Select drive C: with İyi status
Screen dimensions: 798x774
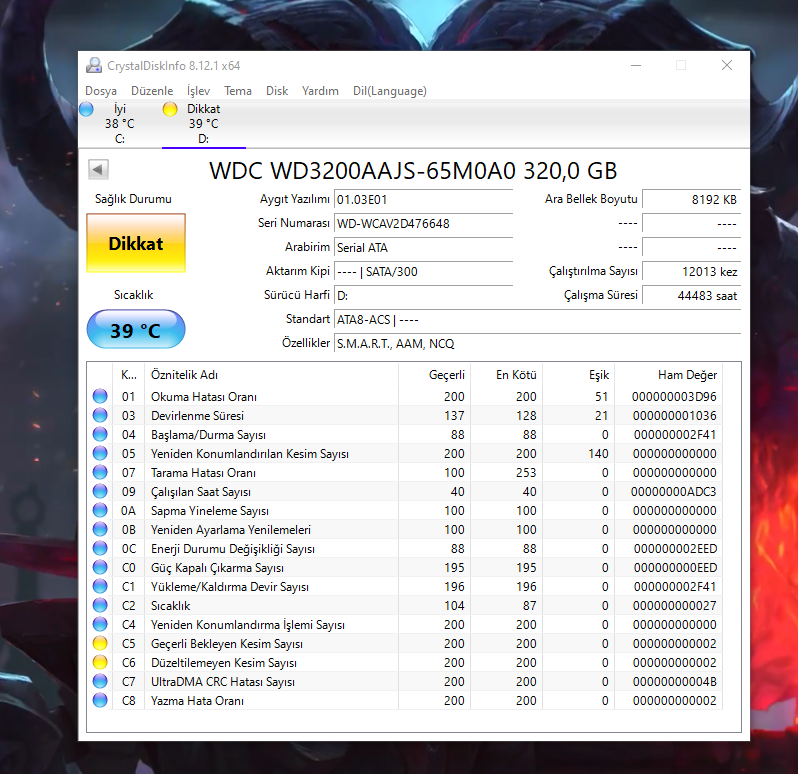(x=120, y=124)
